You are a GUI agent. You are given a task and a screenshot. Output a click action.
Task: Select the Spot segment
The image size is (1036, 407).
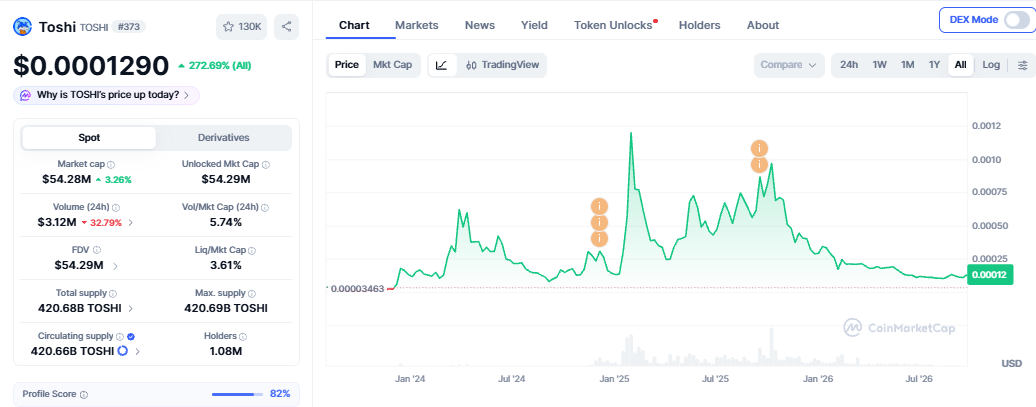click(89, 138)
